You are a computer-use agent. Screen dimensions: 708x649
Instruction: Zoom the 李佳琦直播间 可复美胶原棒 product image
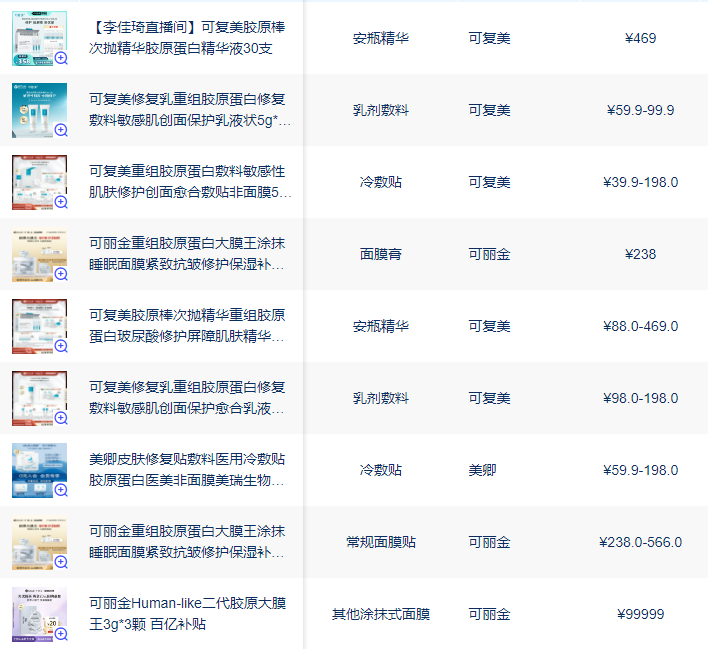click(61, 58)
